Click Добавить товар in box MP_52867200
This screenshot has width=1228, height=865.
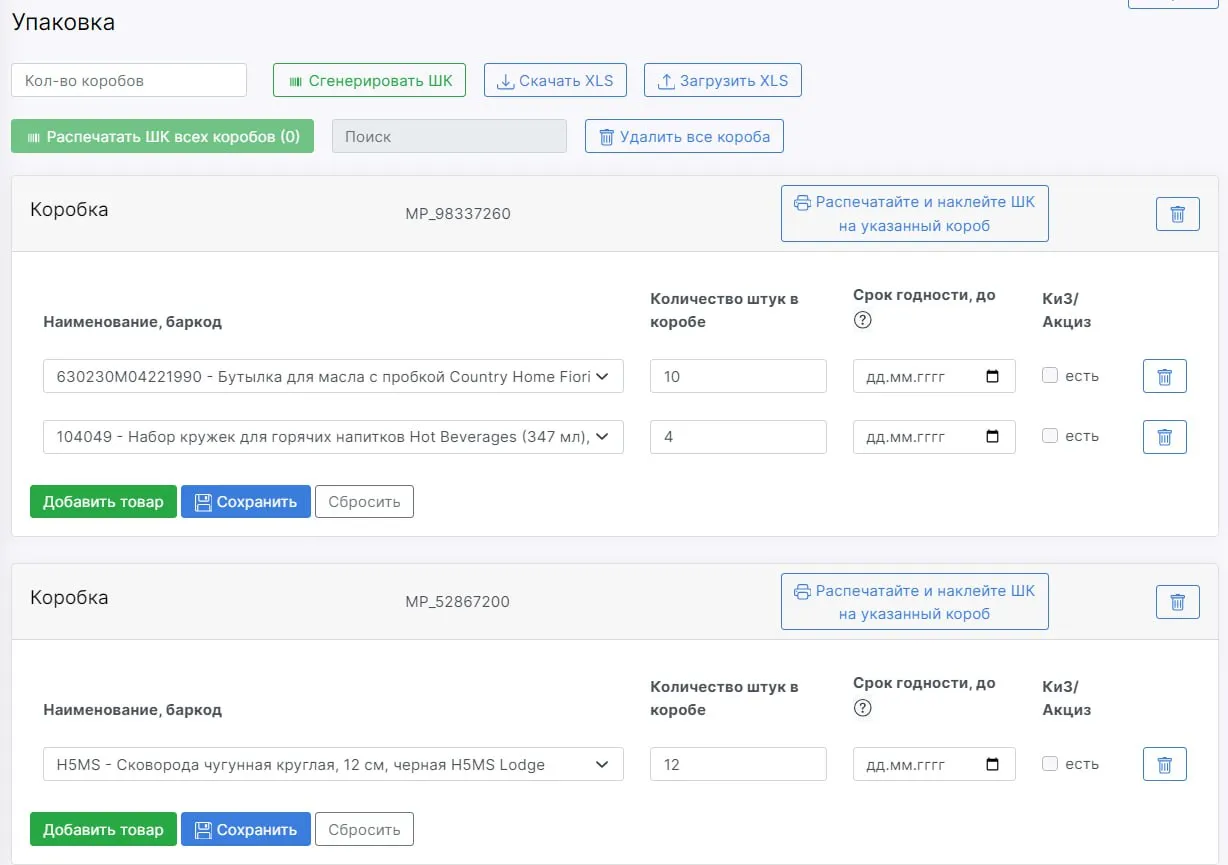[x=103, y=829]
